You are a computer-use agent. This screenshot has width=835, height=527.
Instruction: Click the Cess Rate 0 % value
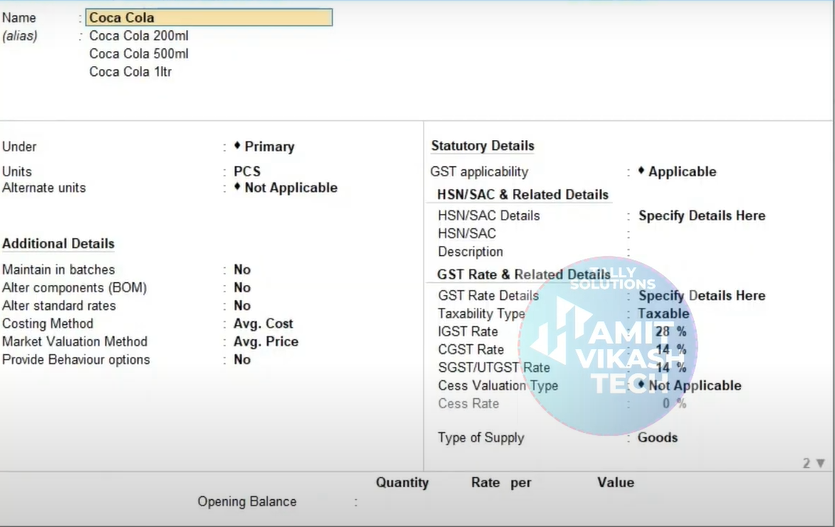coord(674,404)
